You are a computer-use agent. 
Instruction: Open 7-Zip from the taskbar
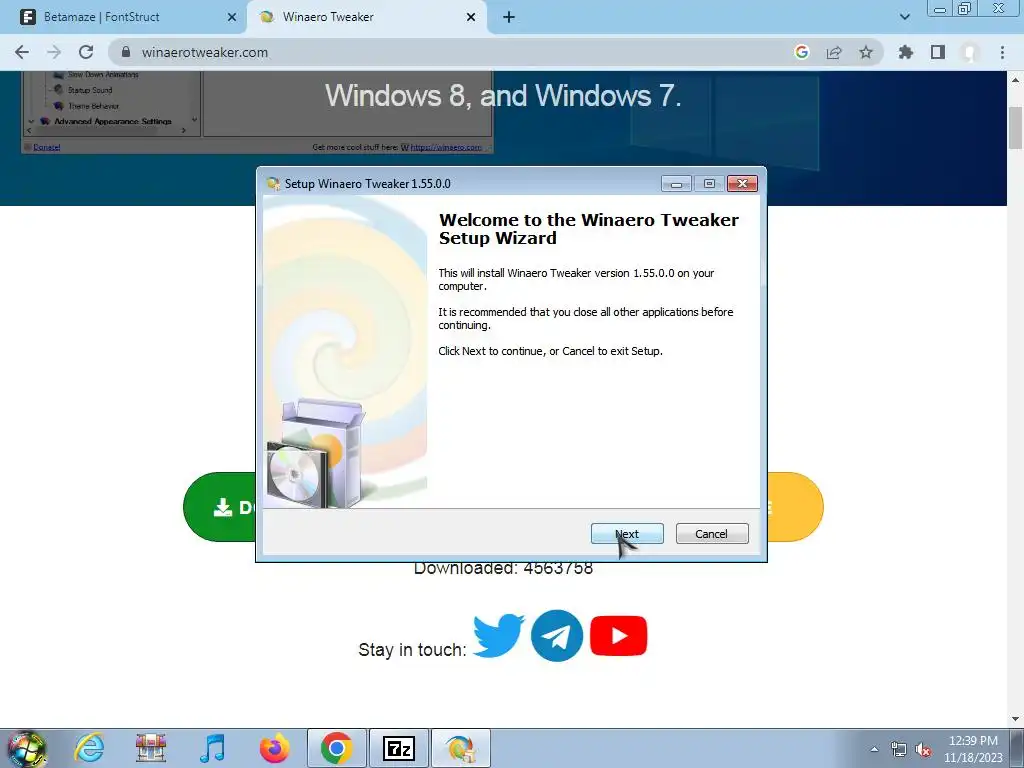[398, 748]
